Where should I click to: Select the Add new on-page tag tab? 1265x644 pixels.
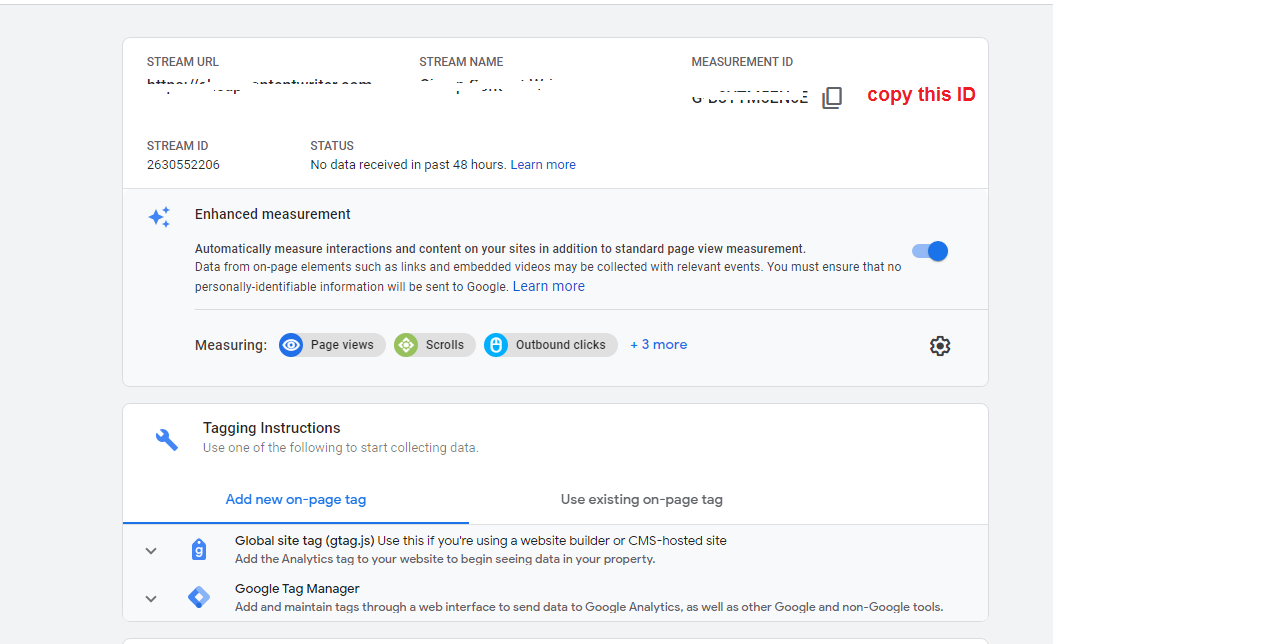[x=296, y=499]
